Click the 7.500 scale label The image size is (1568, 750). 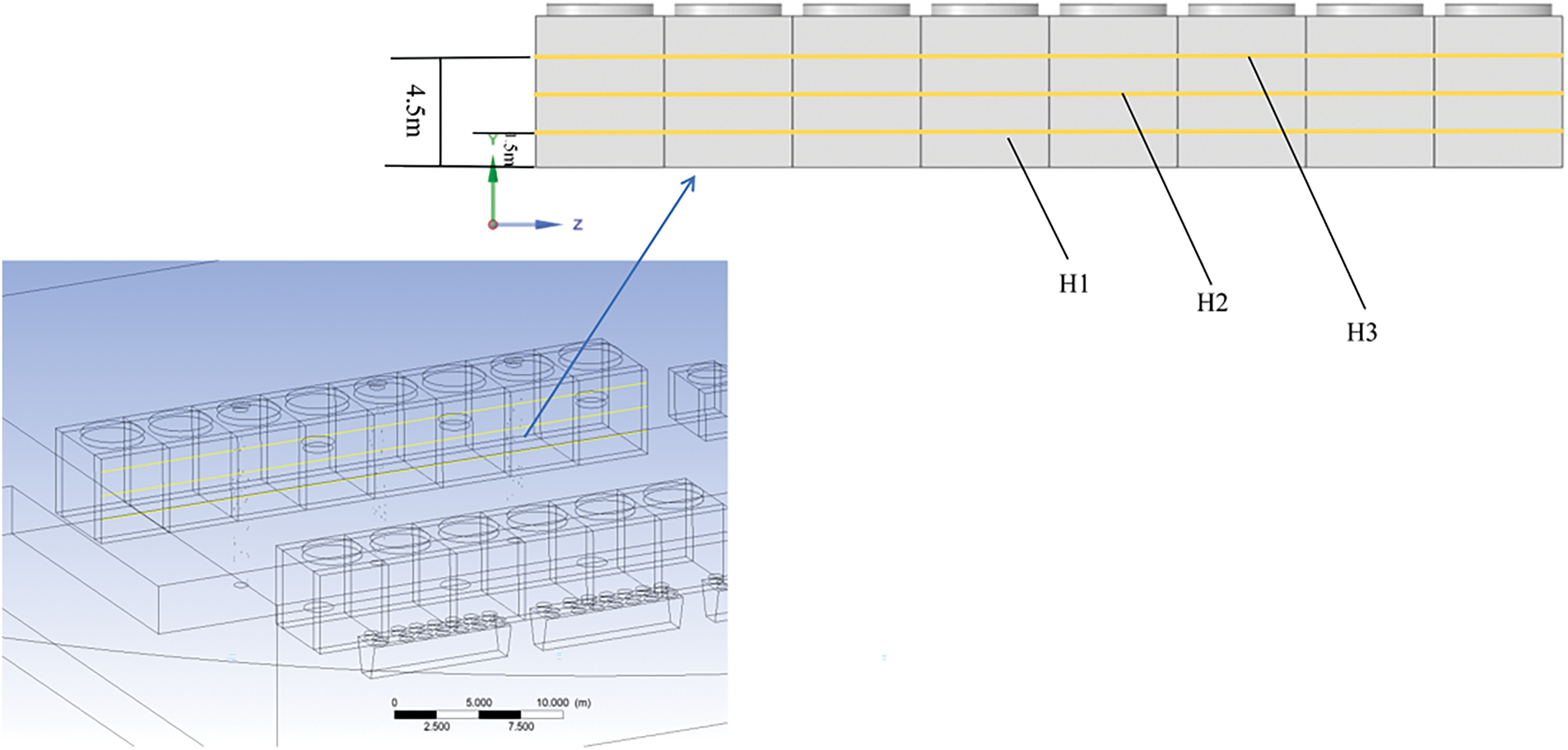point(520,727)
